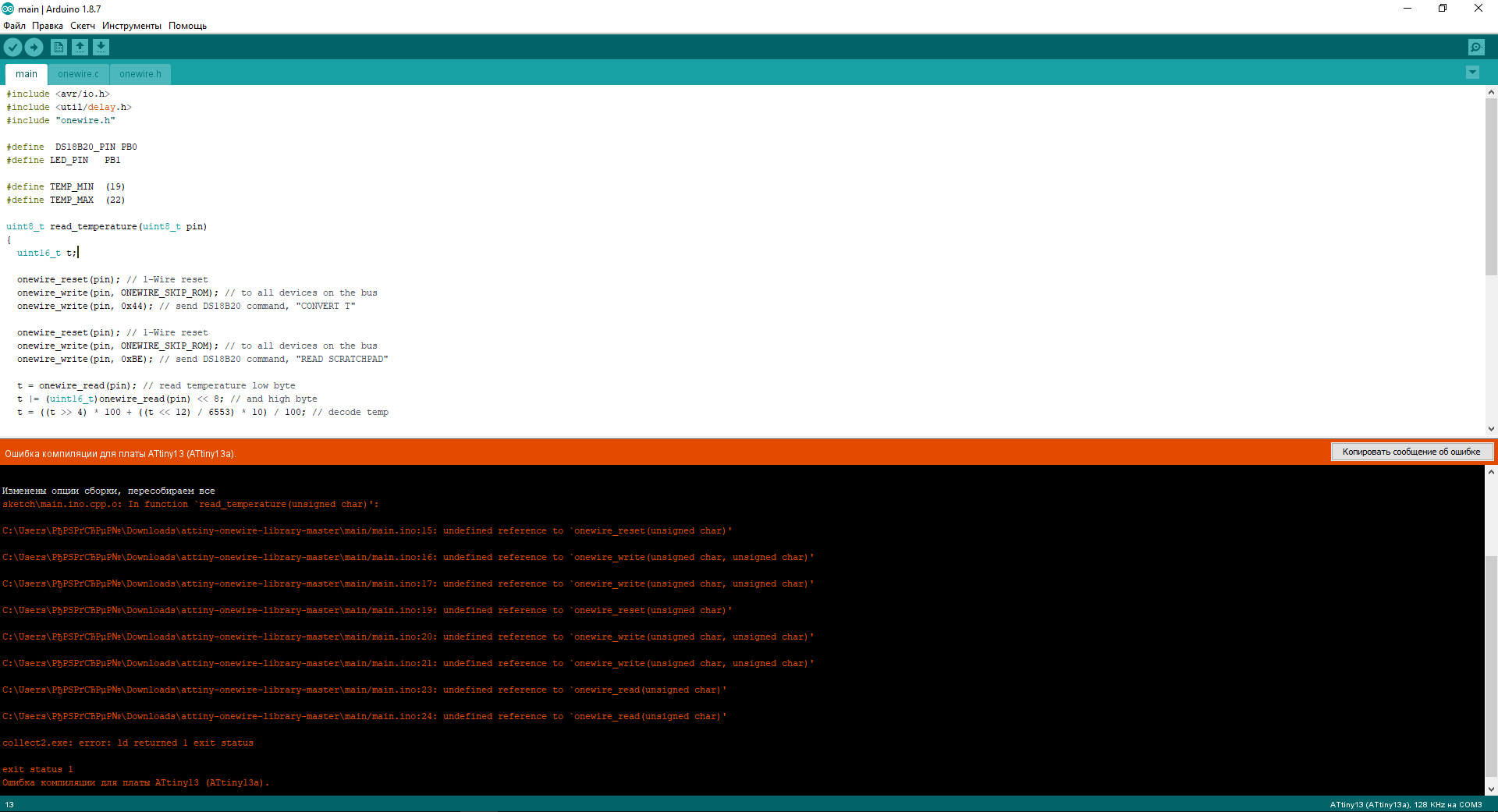Open the Файл menu
1498x812 pixels.
pos(14,26)
